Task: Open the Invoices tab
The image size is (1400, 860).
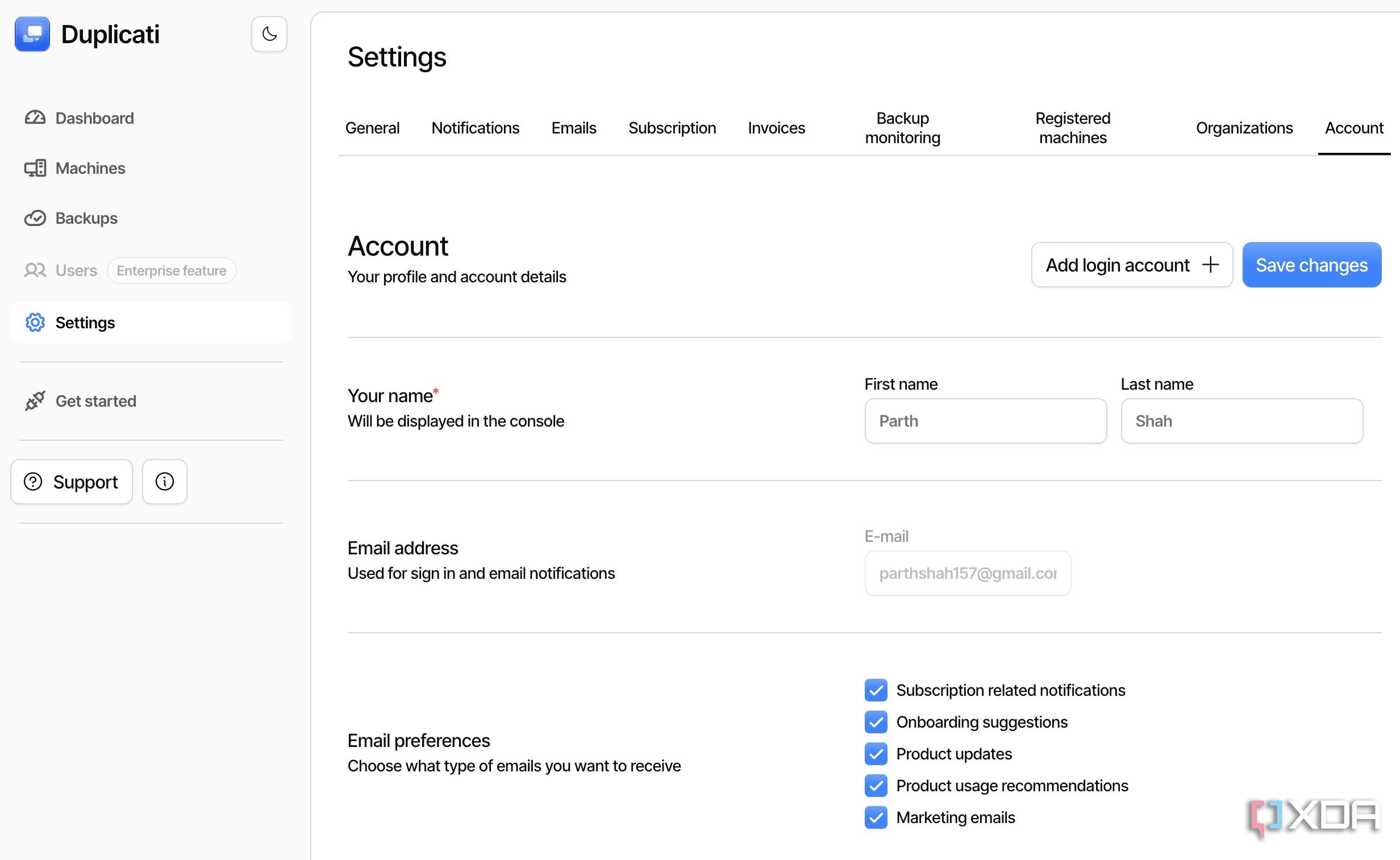Action: point(776,128)
